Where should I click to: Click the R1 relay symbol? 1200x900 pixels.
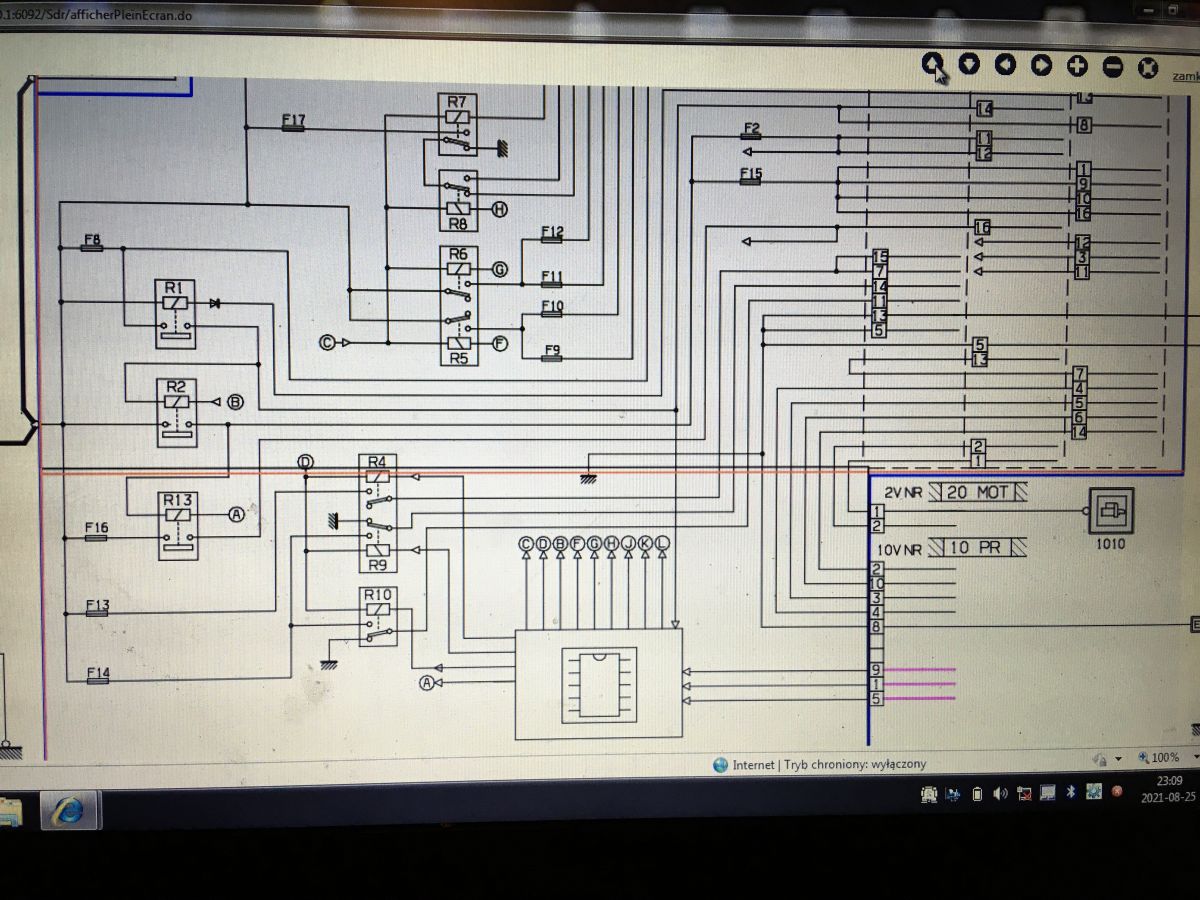pyautogui.click(x=176, y=315)
